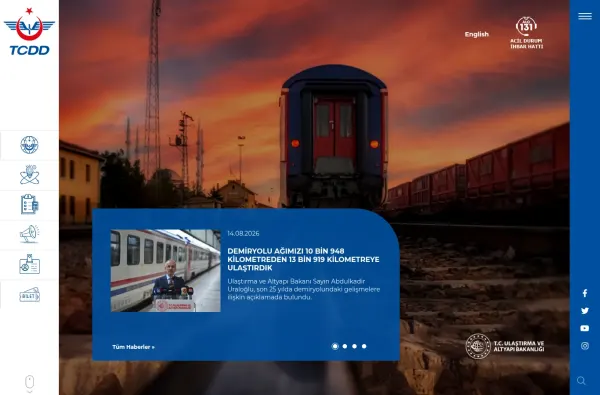This screenshot has height=395, width=600.
Task: Switch language to English
Action: (476, 34)
